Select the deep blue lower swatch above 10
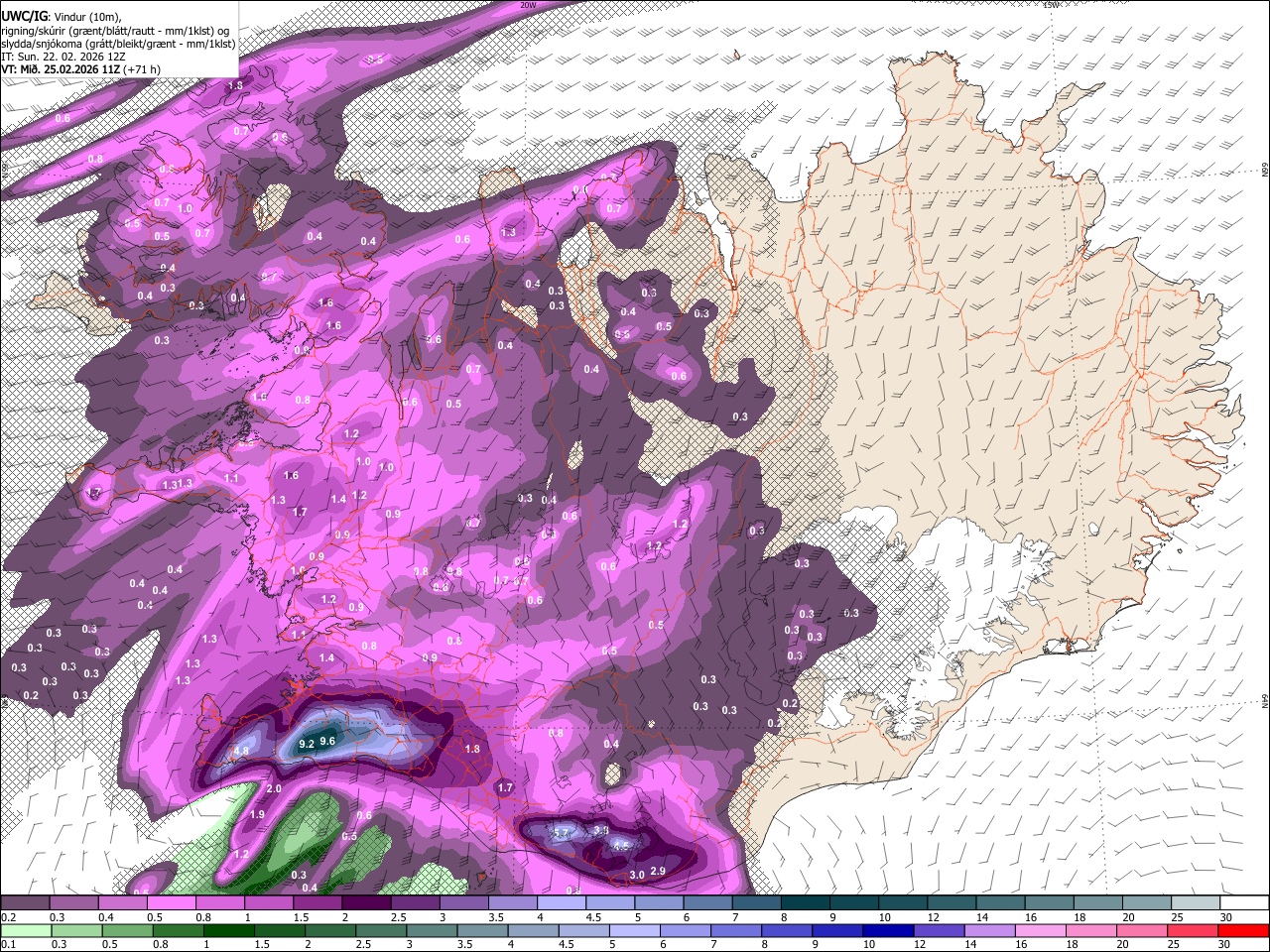This screenshot has height=952, width=1270. click(889, 931)
